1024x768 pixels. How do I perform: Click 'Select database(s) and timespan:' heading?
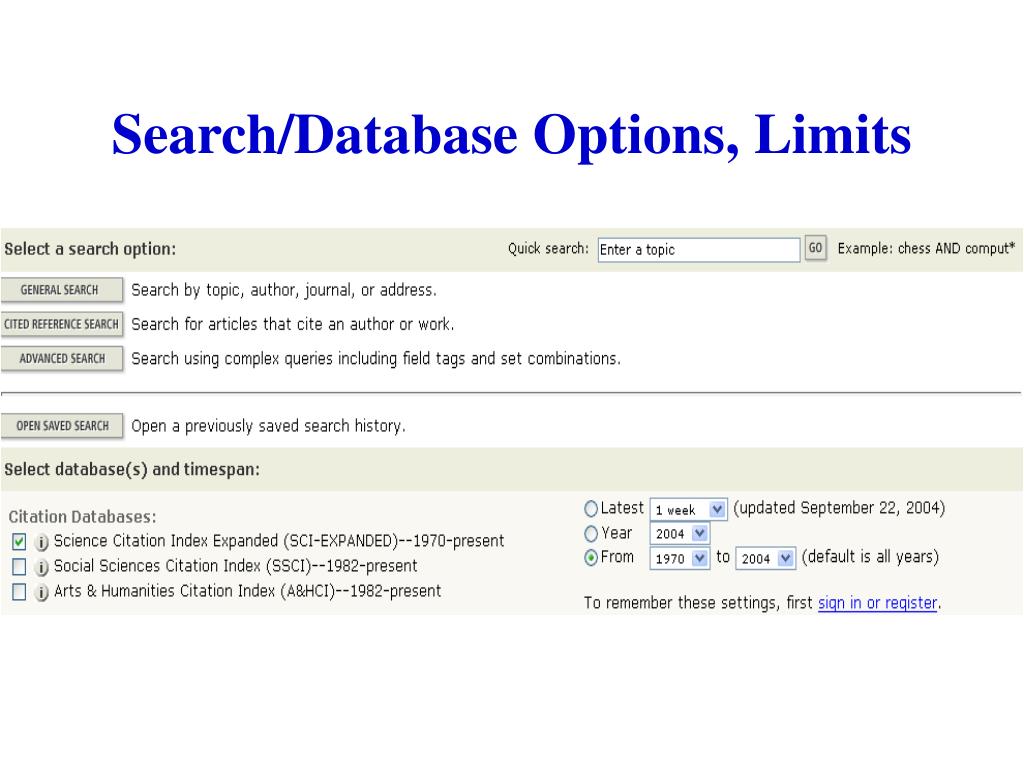click(x=132, y=470)
